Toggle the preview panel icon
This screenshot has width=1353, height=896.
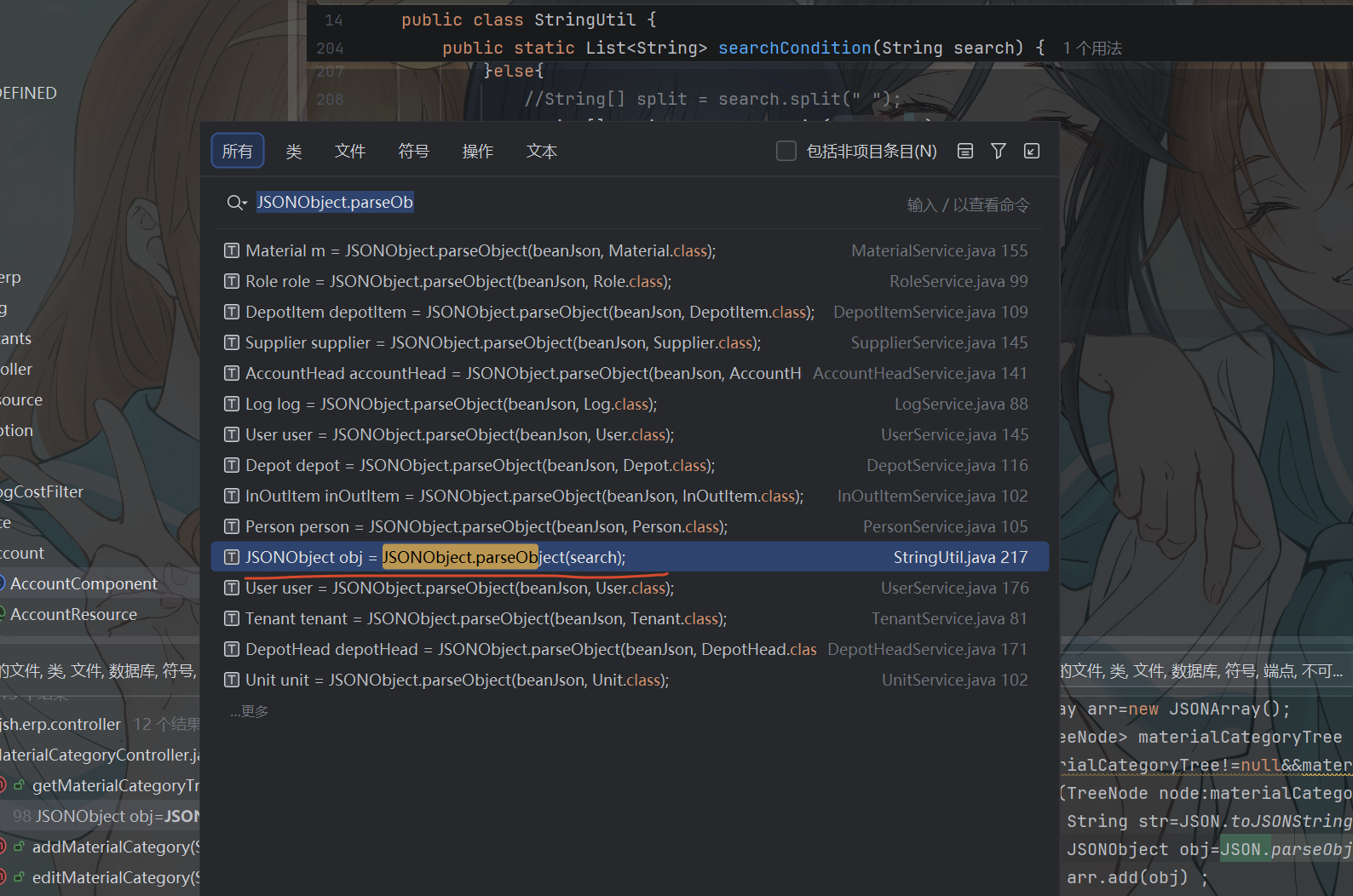tap(964, 152)
